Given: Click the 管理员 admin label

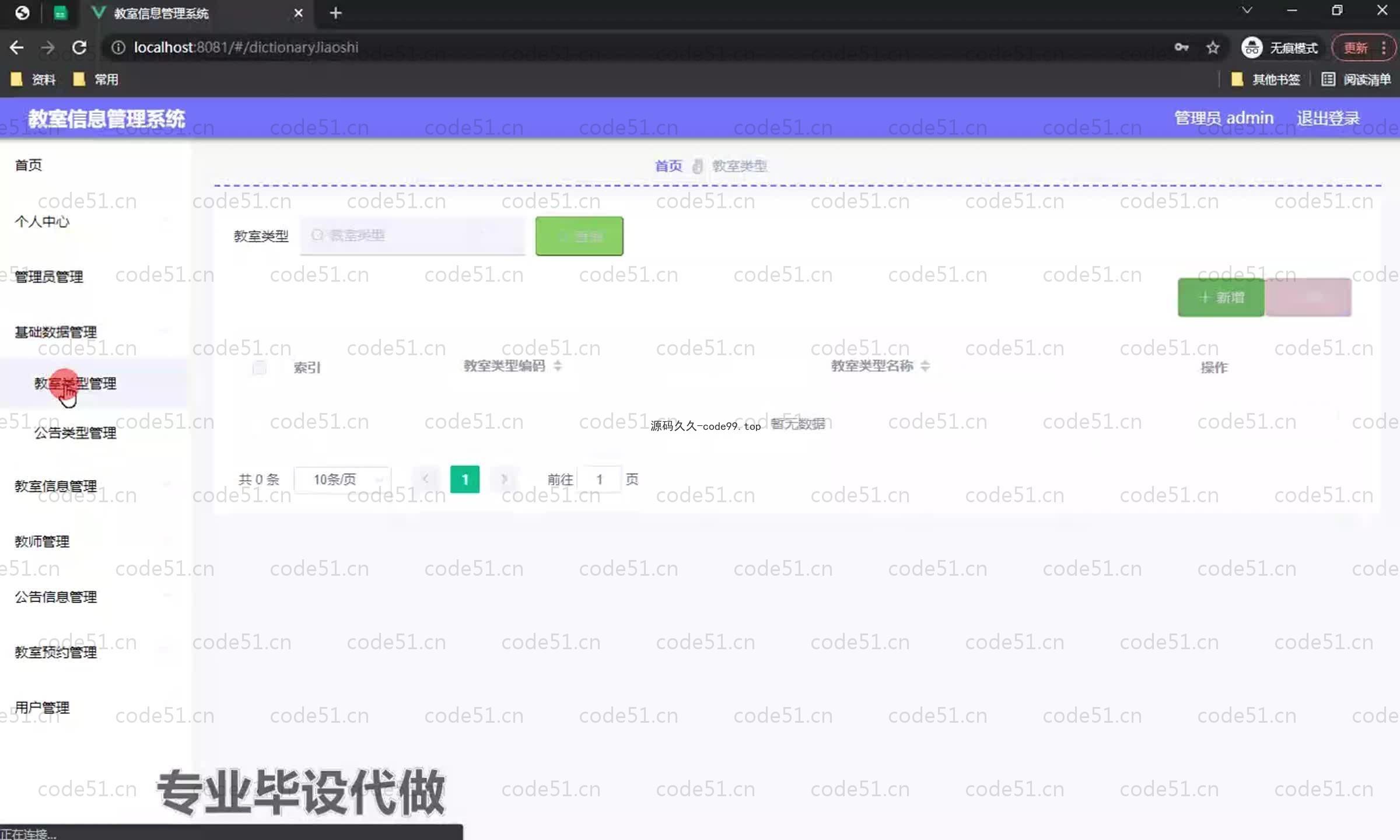Looking at the screenshot, I should tap(1223, 118).
